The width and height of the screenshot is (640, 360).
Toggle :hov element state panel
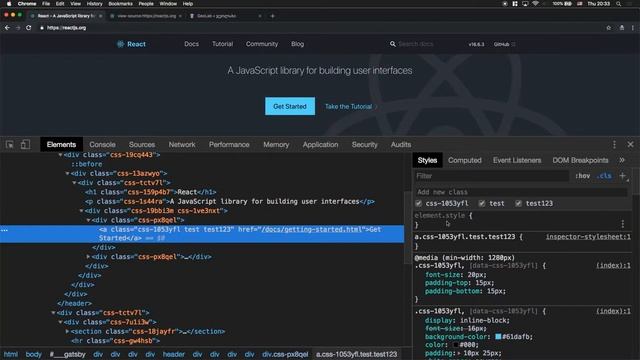point(582,176)
